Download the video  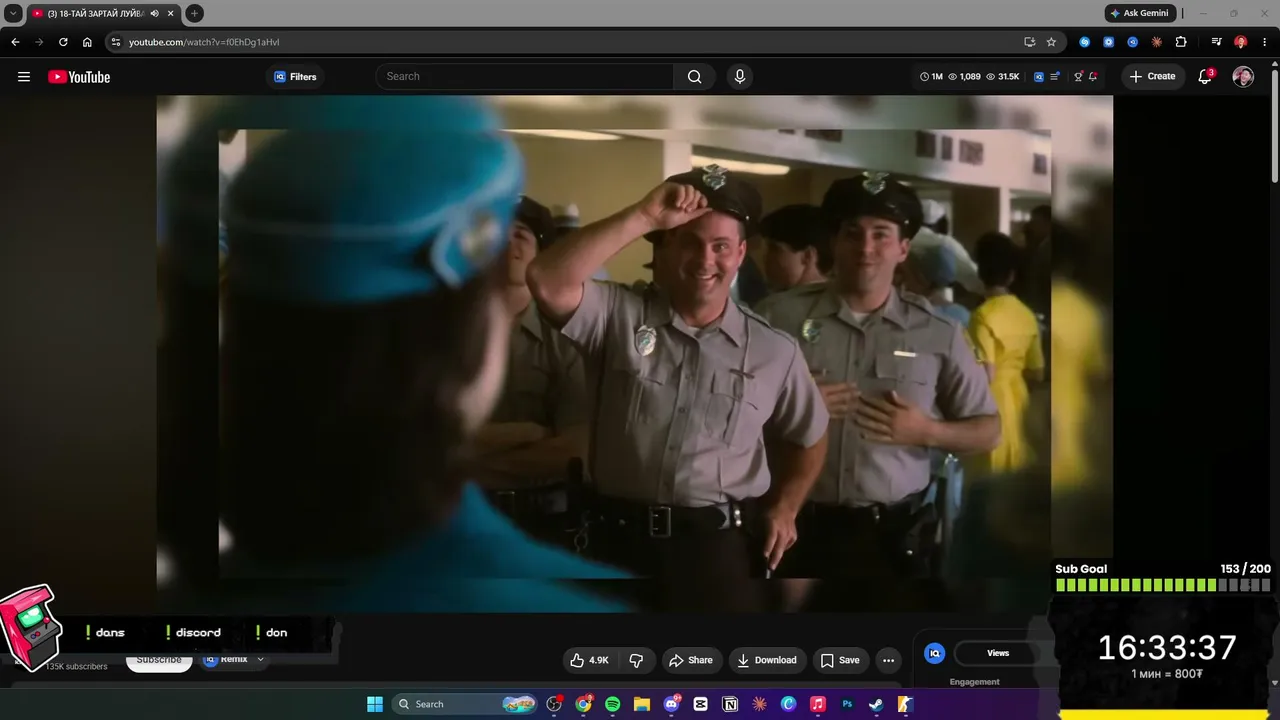pyautogui.click(x=767, y=660)
